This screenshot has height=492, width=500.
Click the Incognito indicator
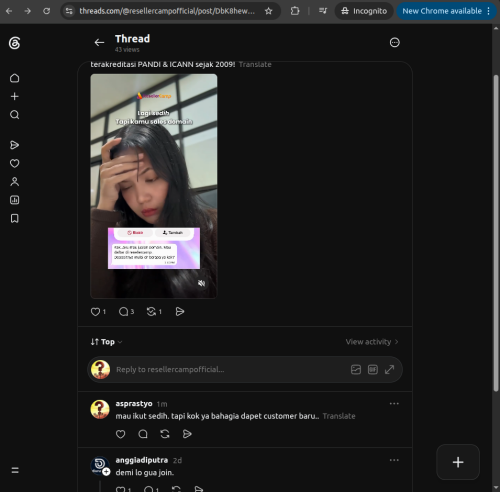pos(364,11)
